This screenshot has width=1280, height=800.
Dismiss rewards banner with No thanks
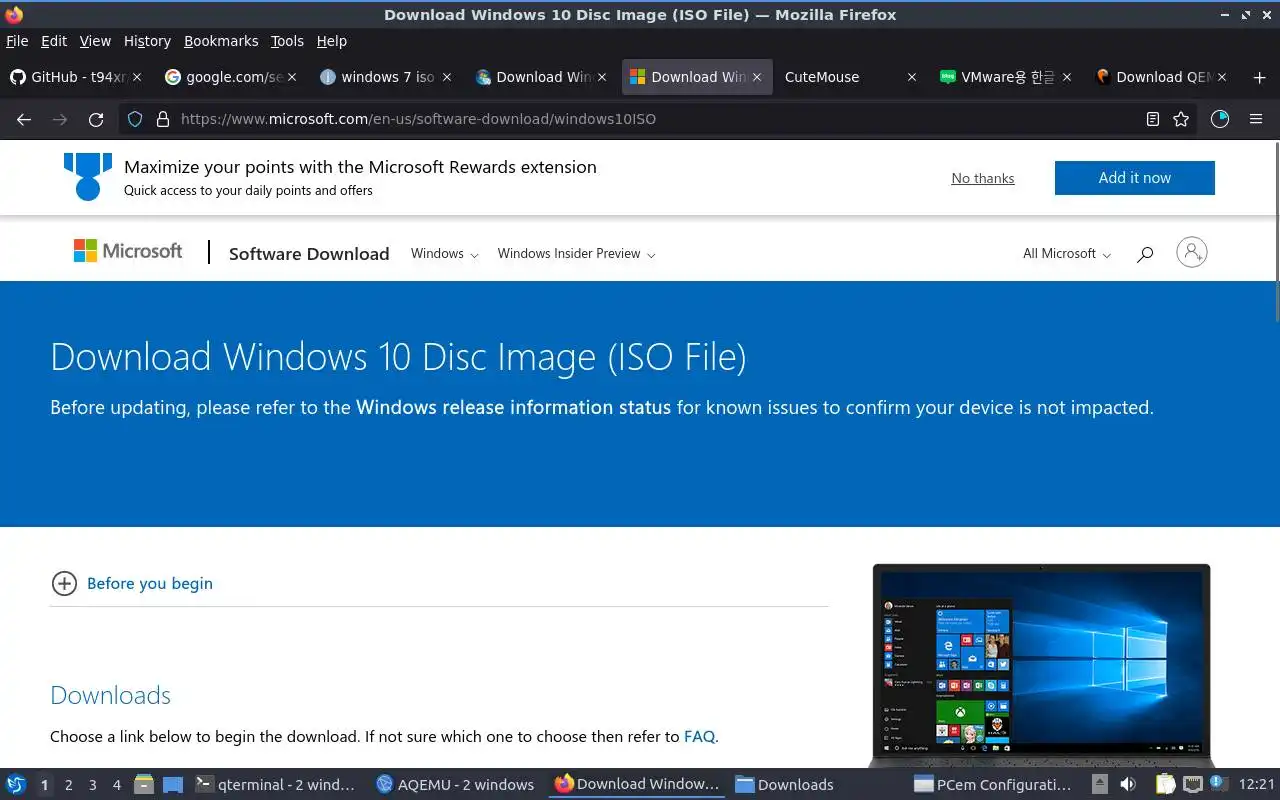tap(983, 178)
